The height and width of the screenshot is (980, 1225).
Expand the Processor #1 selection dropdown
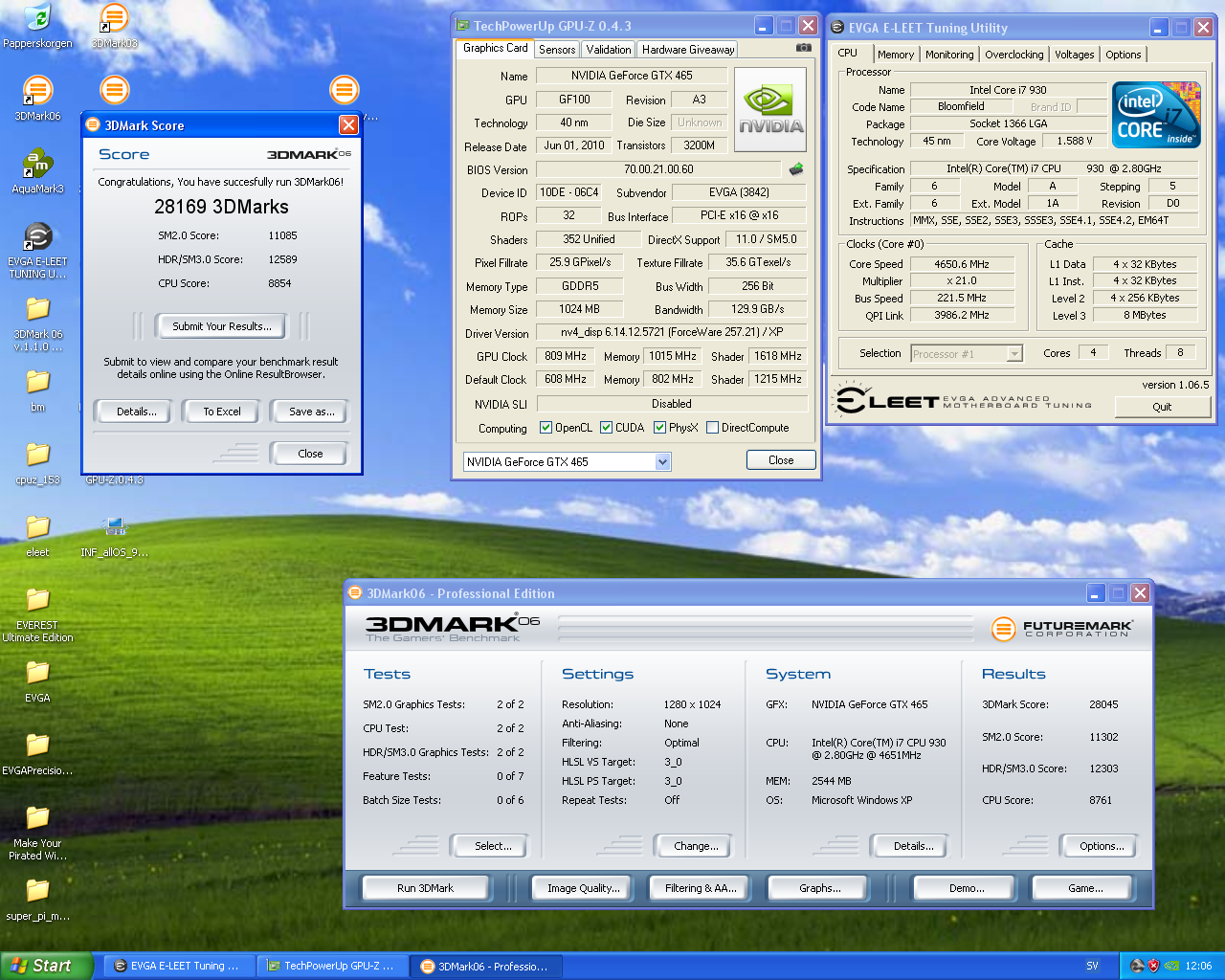(x=1014, y=353)
